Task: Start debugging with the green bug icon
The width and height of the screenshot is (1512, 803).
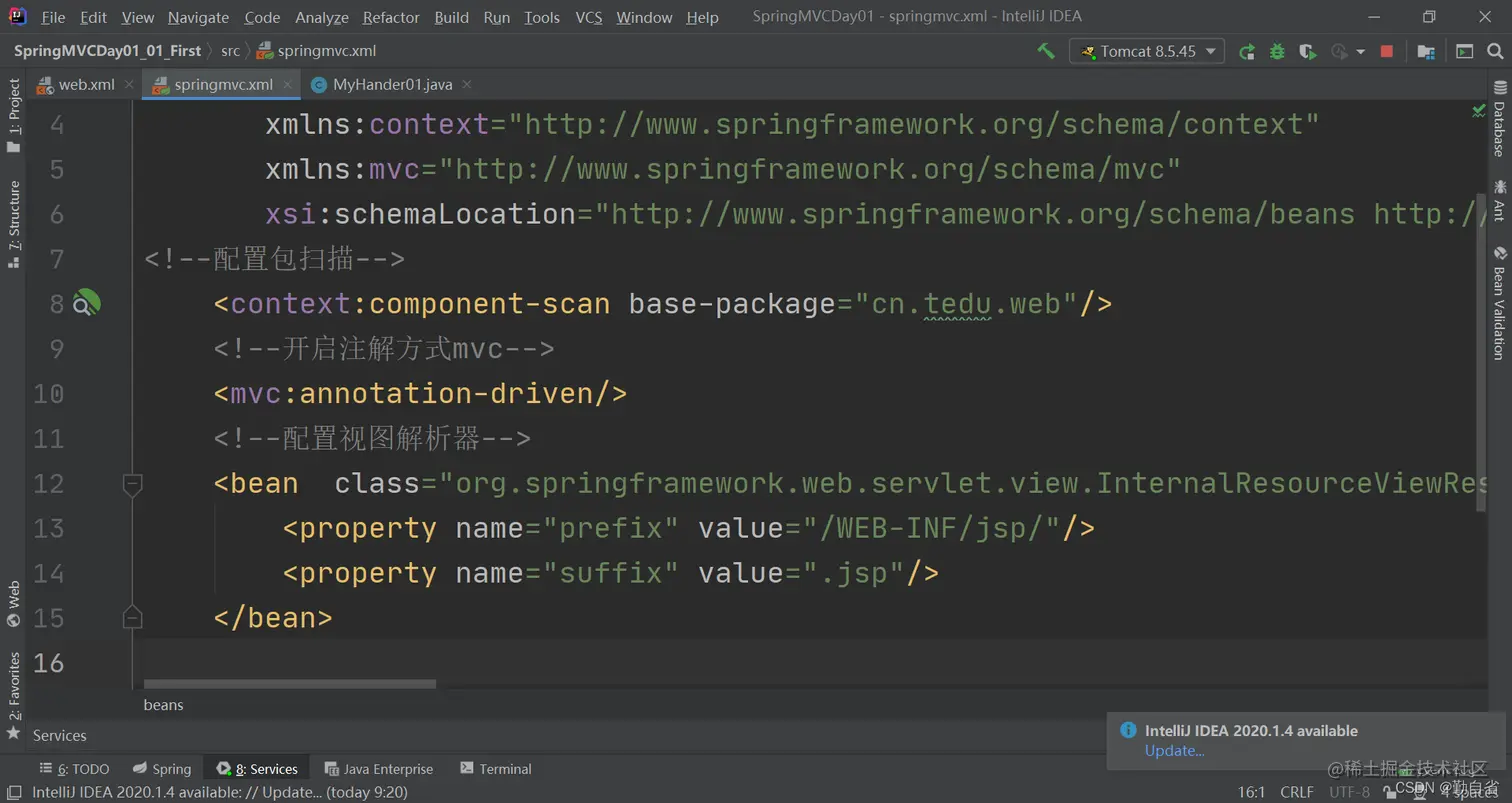Action: pyautogui.click(x=1277, y=51)
